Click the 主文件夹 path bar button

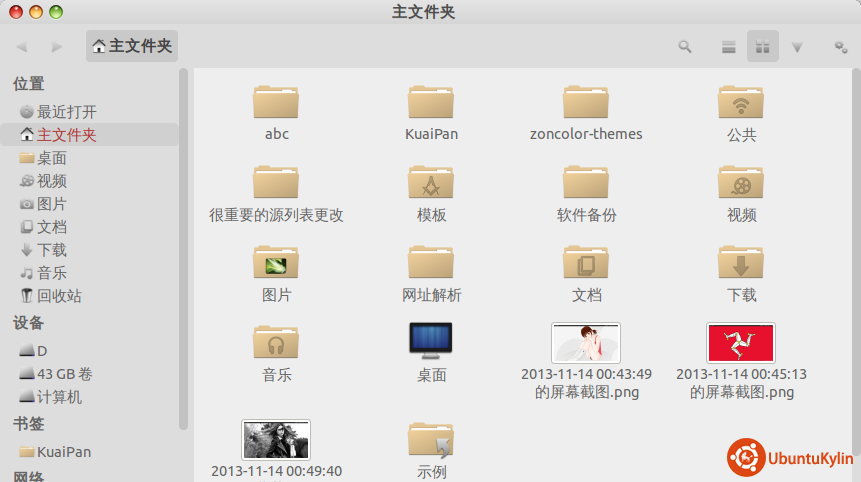[132, 46]
